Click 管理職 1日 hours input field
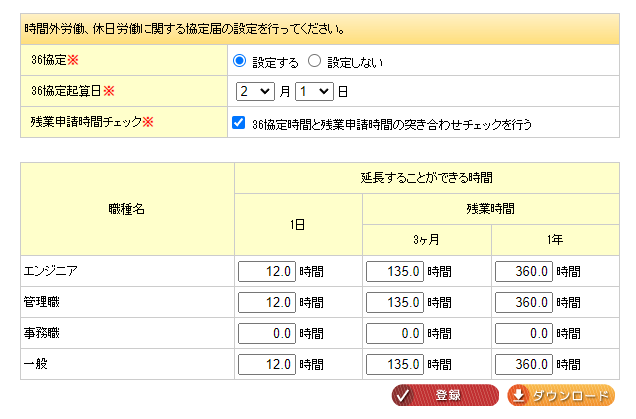This screenshot has width=636, height=419. click(267, 301)
